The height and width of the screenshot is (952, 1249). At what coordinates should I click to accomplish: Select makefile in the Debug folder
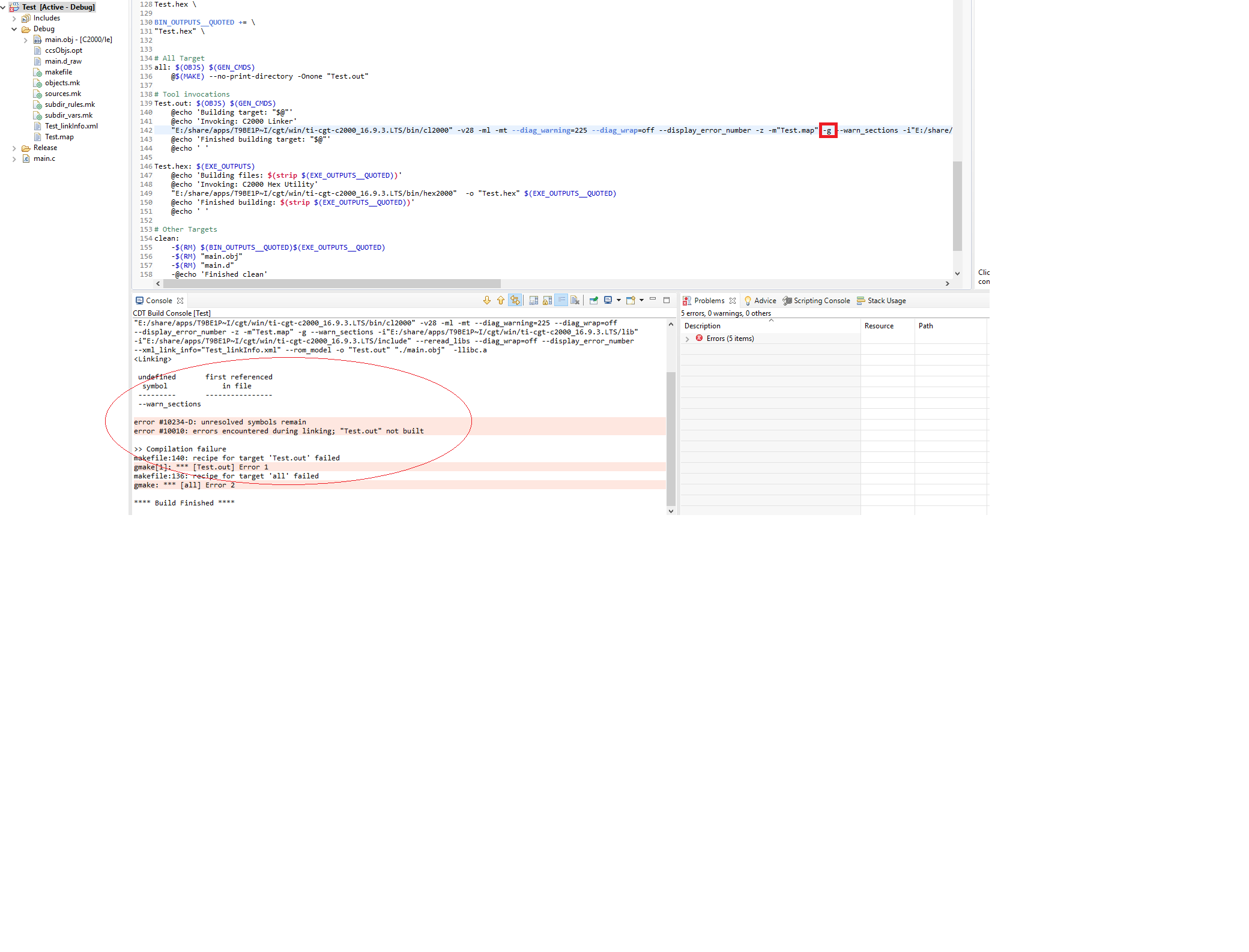point(58,72)
